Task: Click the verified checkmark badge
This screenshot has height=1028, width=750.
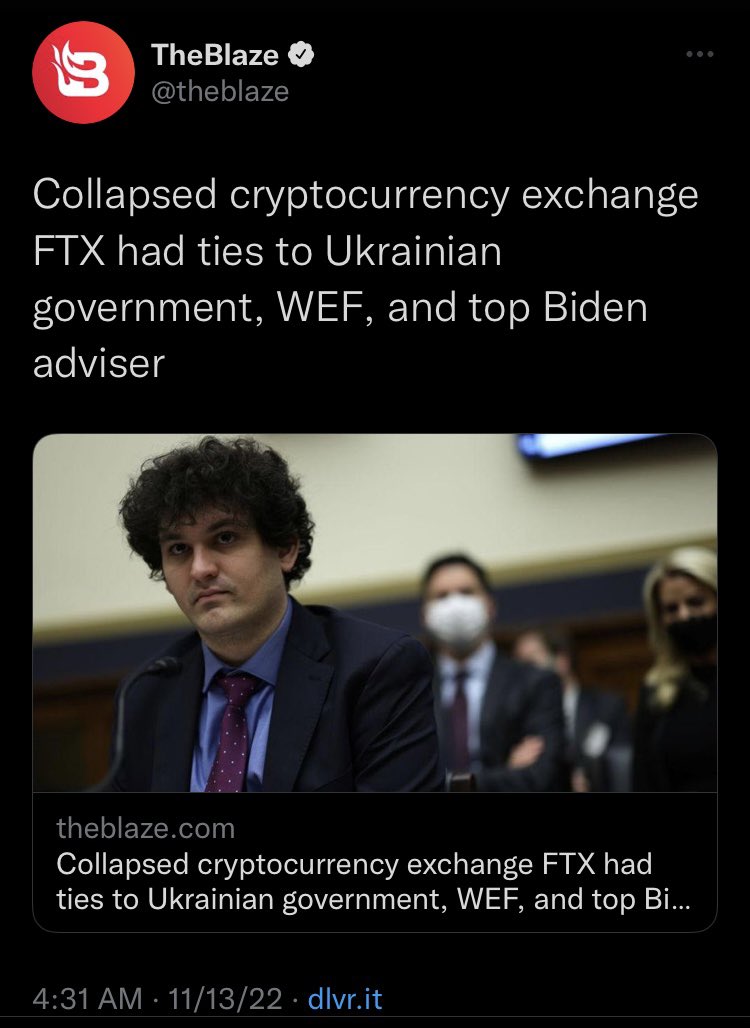Action: pyautogui.click(x=301, y=55)
